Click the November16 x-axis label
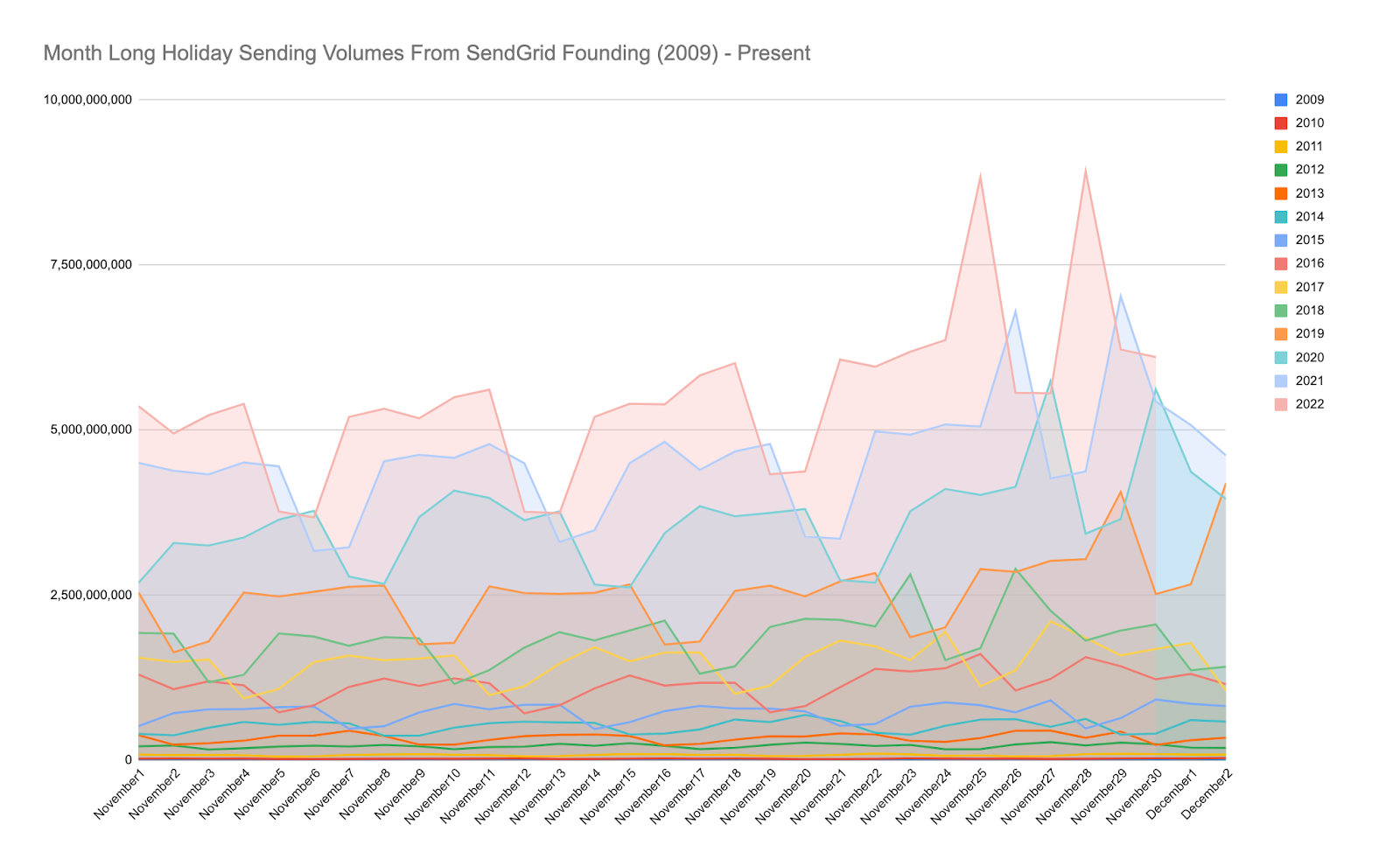Screen dimensions: 1400x866 640,797
